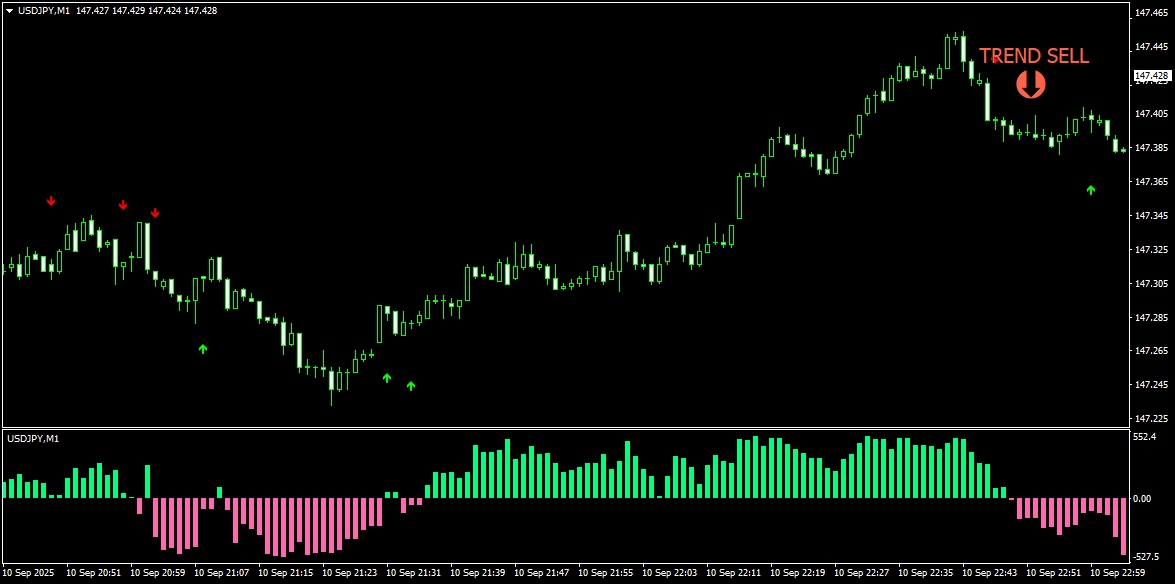Click the 10 Sep 2025 date label

click(x=28, y=572)
